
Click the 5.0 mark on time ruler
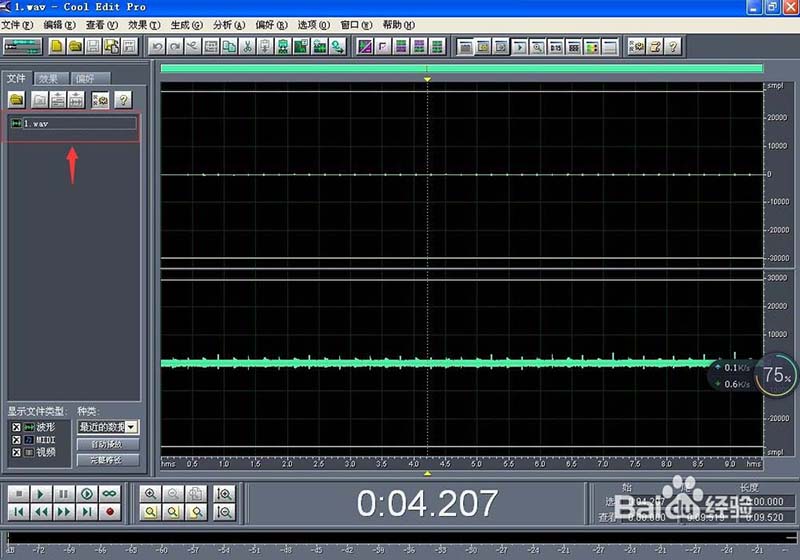point(476,464)
